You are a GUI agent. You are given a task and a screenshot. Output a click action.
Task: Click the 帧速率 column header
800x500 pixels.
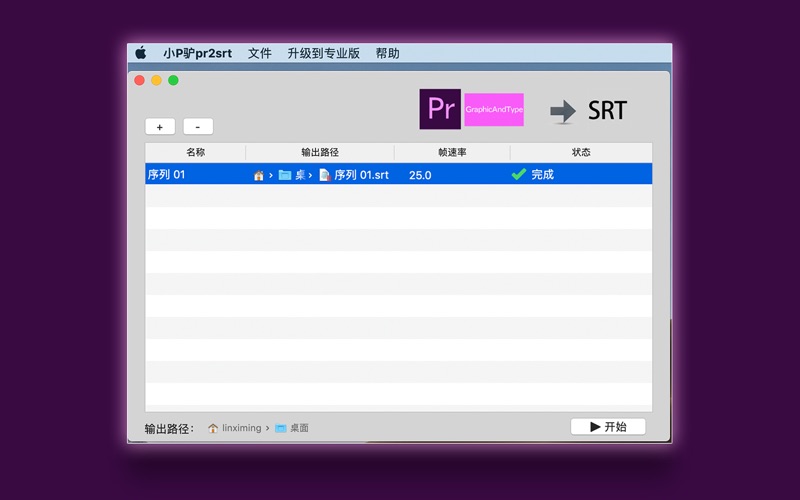point(452,152)
